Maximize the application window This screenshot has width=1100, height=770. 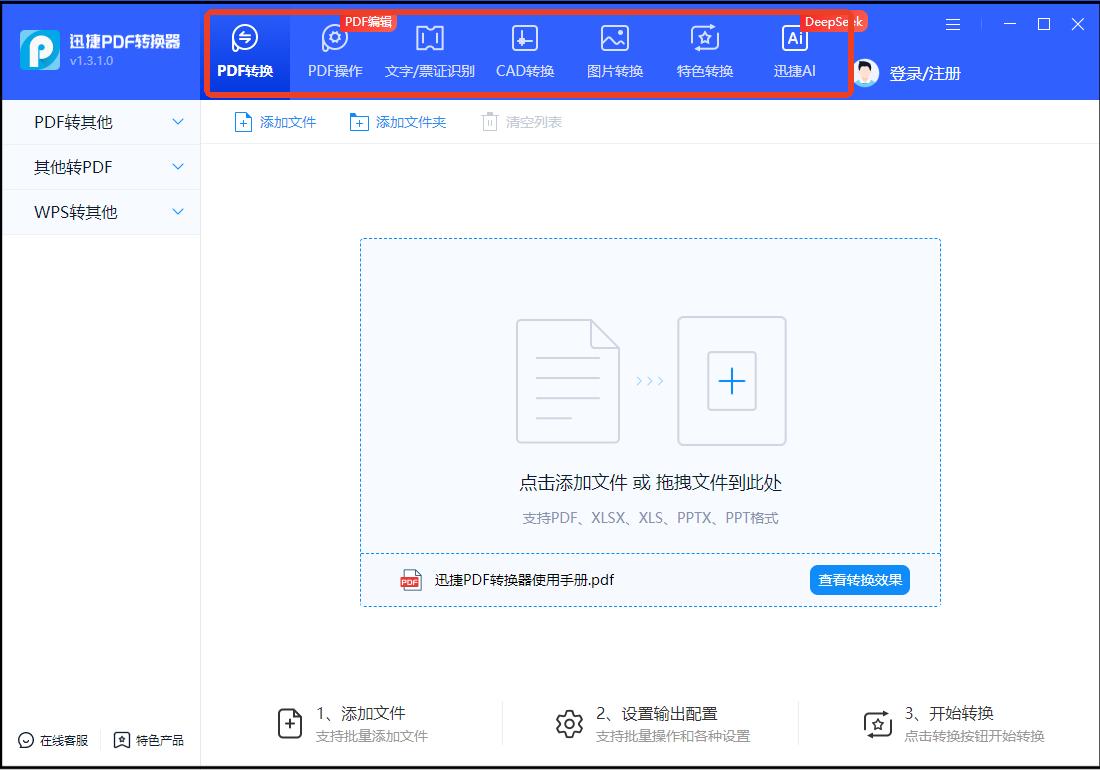[x=1044, y=25]
